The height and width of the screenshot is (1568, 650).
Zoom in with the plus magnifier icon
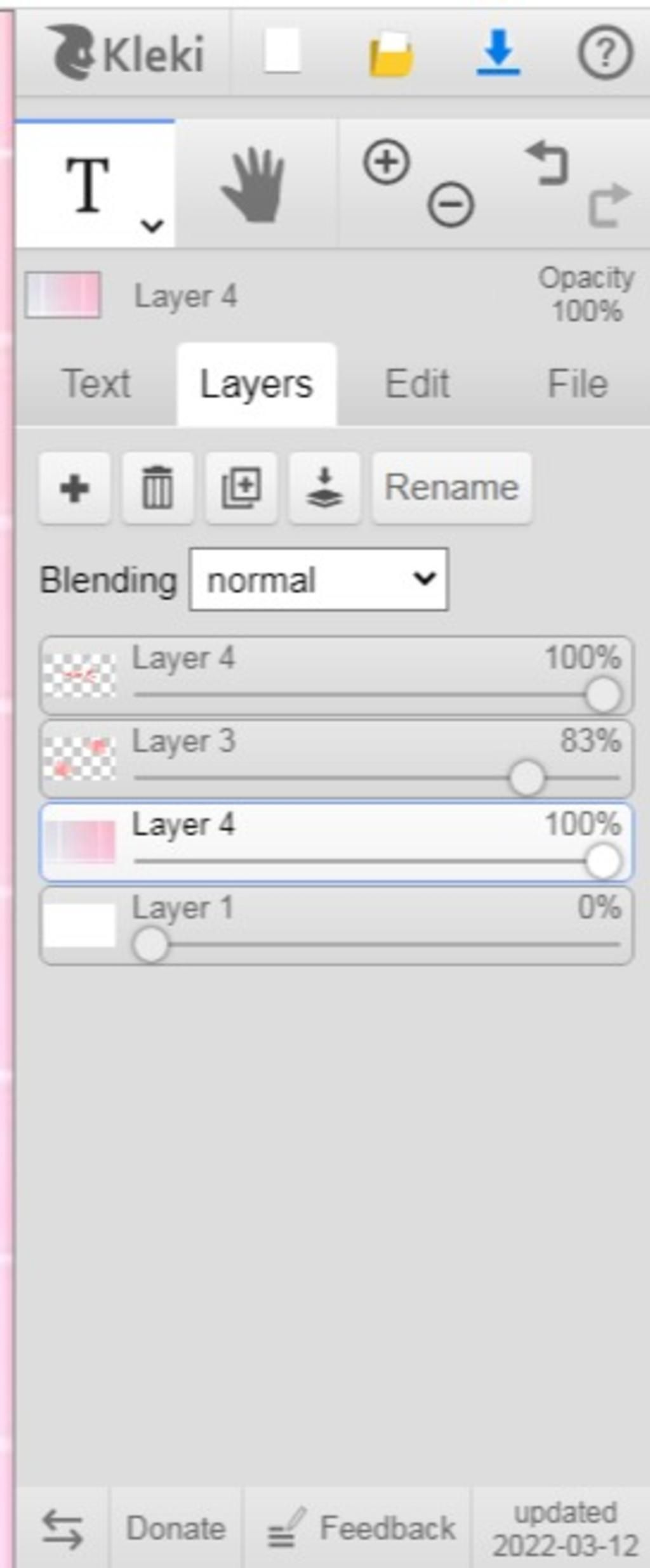click(x=387, y=162)
